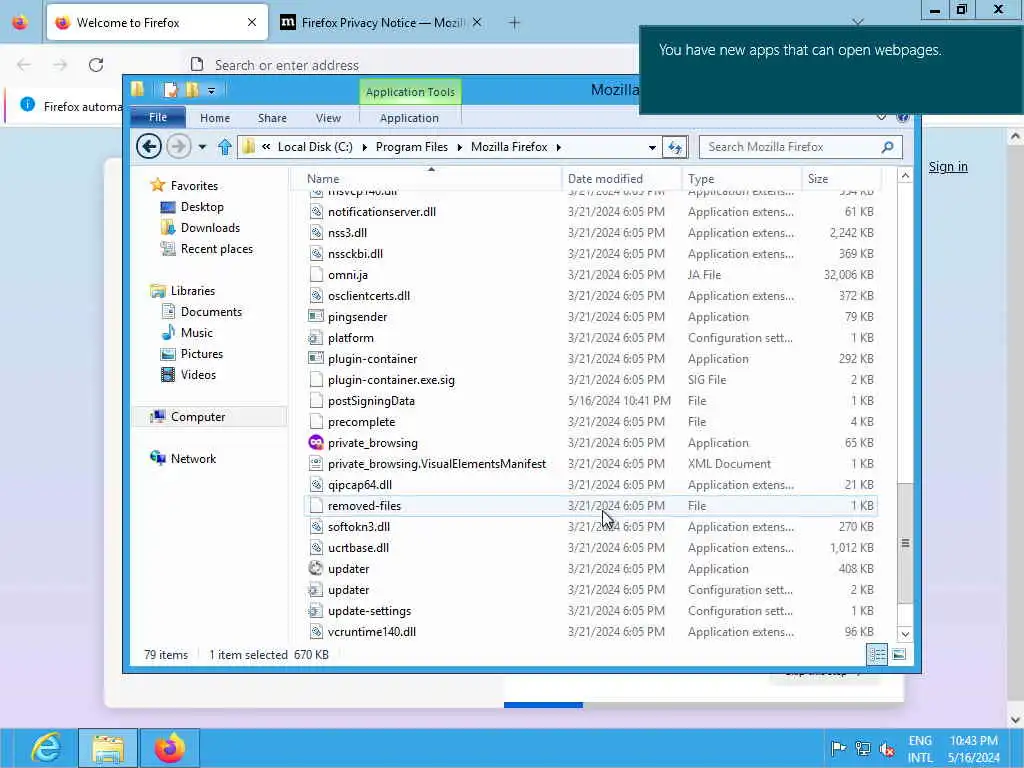Open Downloads in the navigation pane
Image resolution: width=1024 pixels, height=768 pixels.
click(x=210, y=228)
